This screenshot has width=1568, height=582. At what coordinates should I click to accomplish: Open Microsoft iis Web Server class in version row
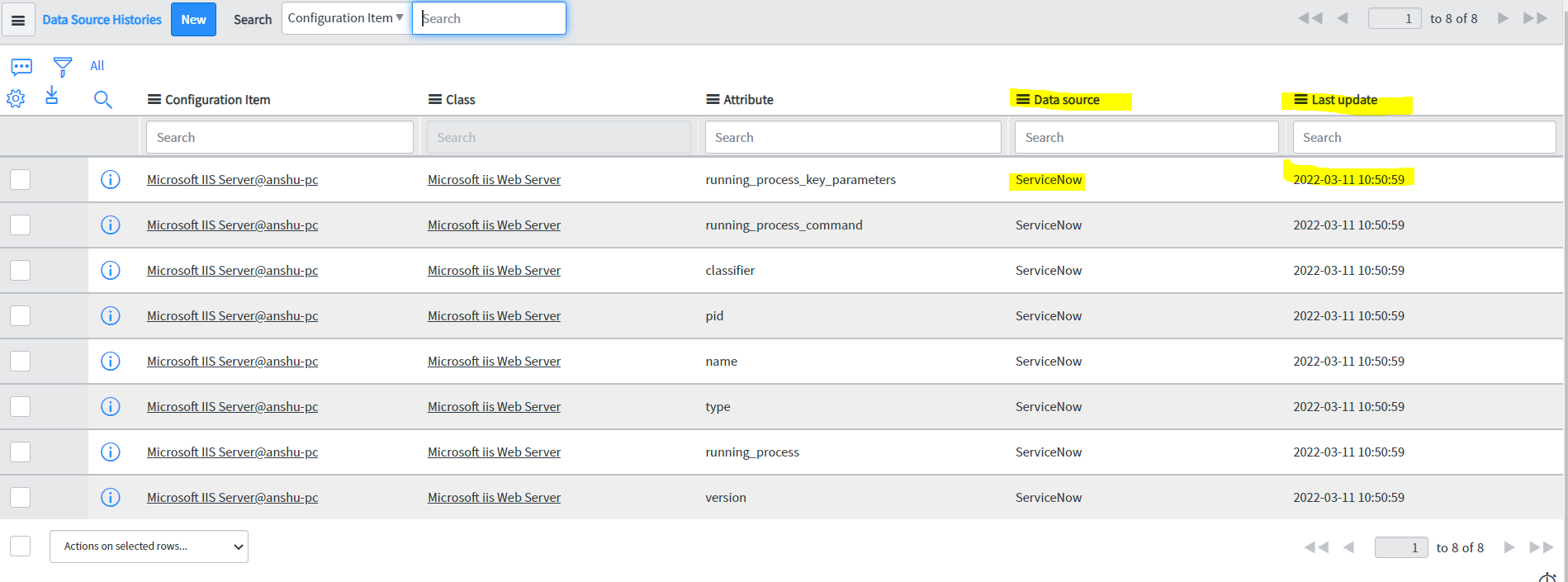click(494, 497)
